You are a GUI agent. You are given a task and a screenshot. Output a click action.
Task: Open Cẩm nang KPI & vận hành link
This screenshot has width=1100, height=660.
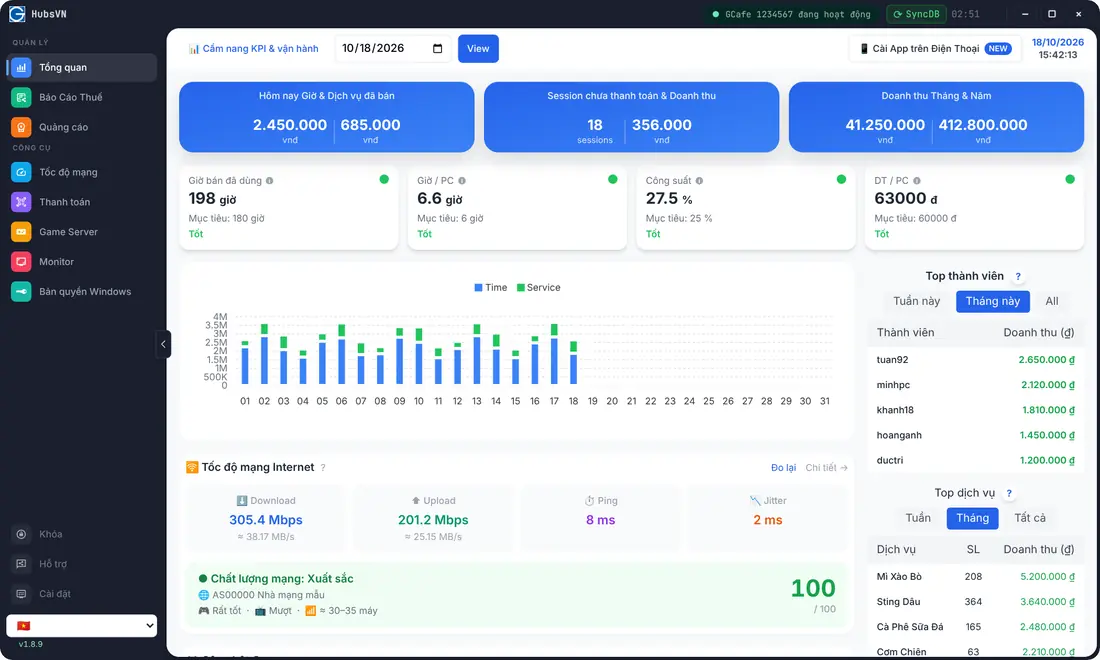point(253,48)
